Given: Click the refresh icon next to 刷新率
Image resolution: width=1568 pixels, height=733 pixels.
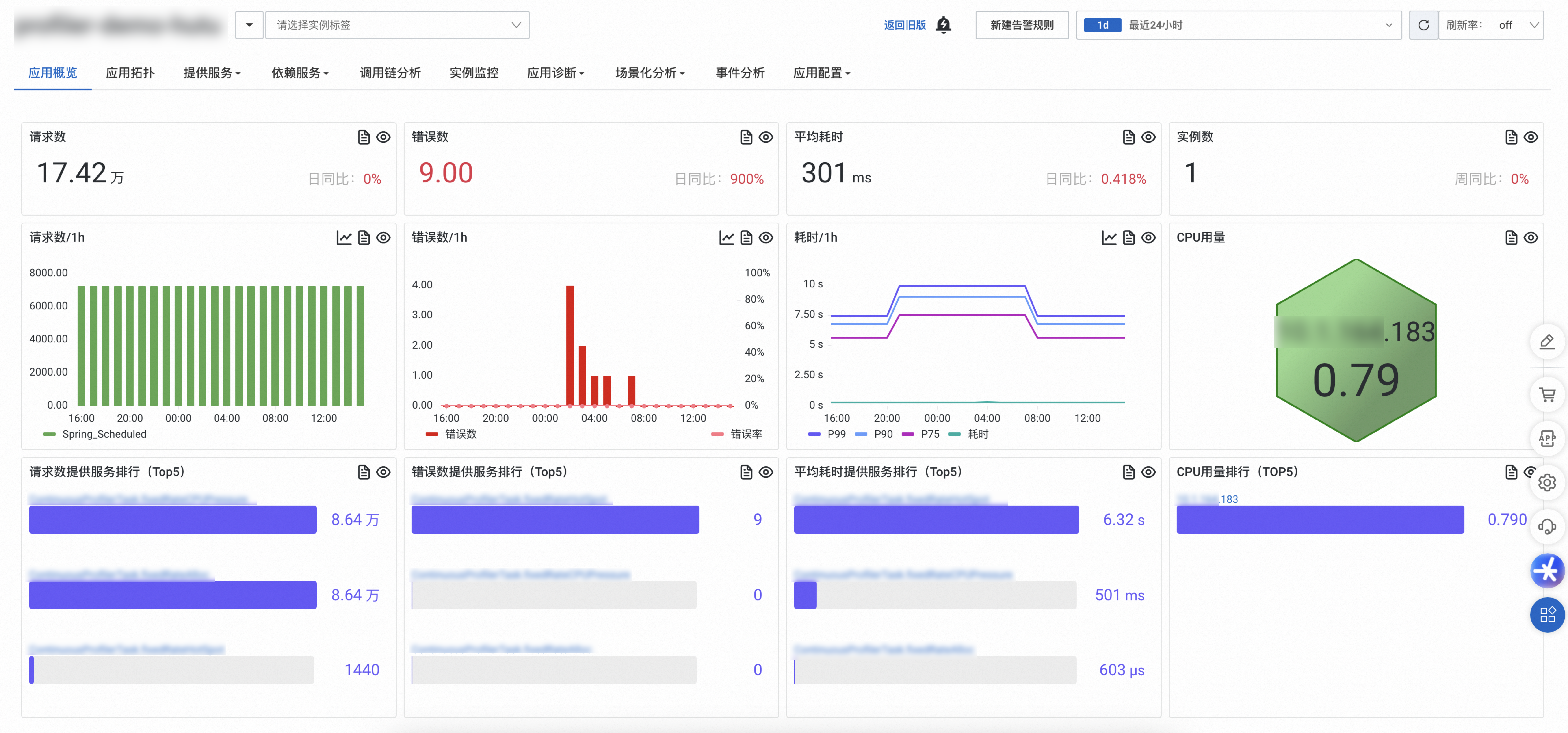Looking at the screenshot, I should [1423, 25].
